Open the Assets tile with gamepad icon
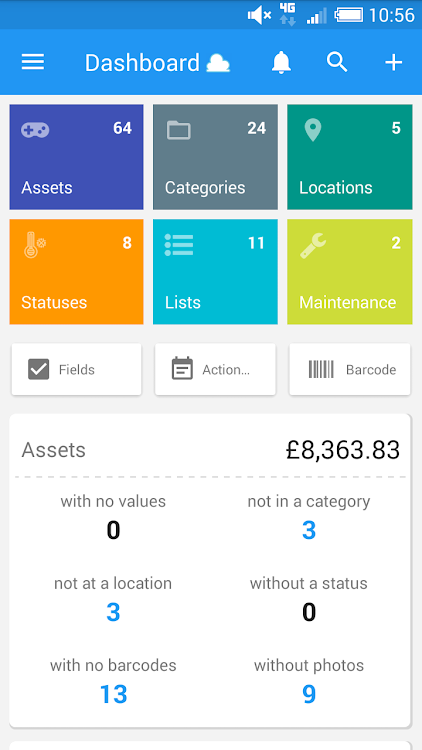 pyautogui.click(x=77, y=157)
